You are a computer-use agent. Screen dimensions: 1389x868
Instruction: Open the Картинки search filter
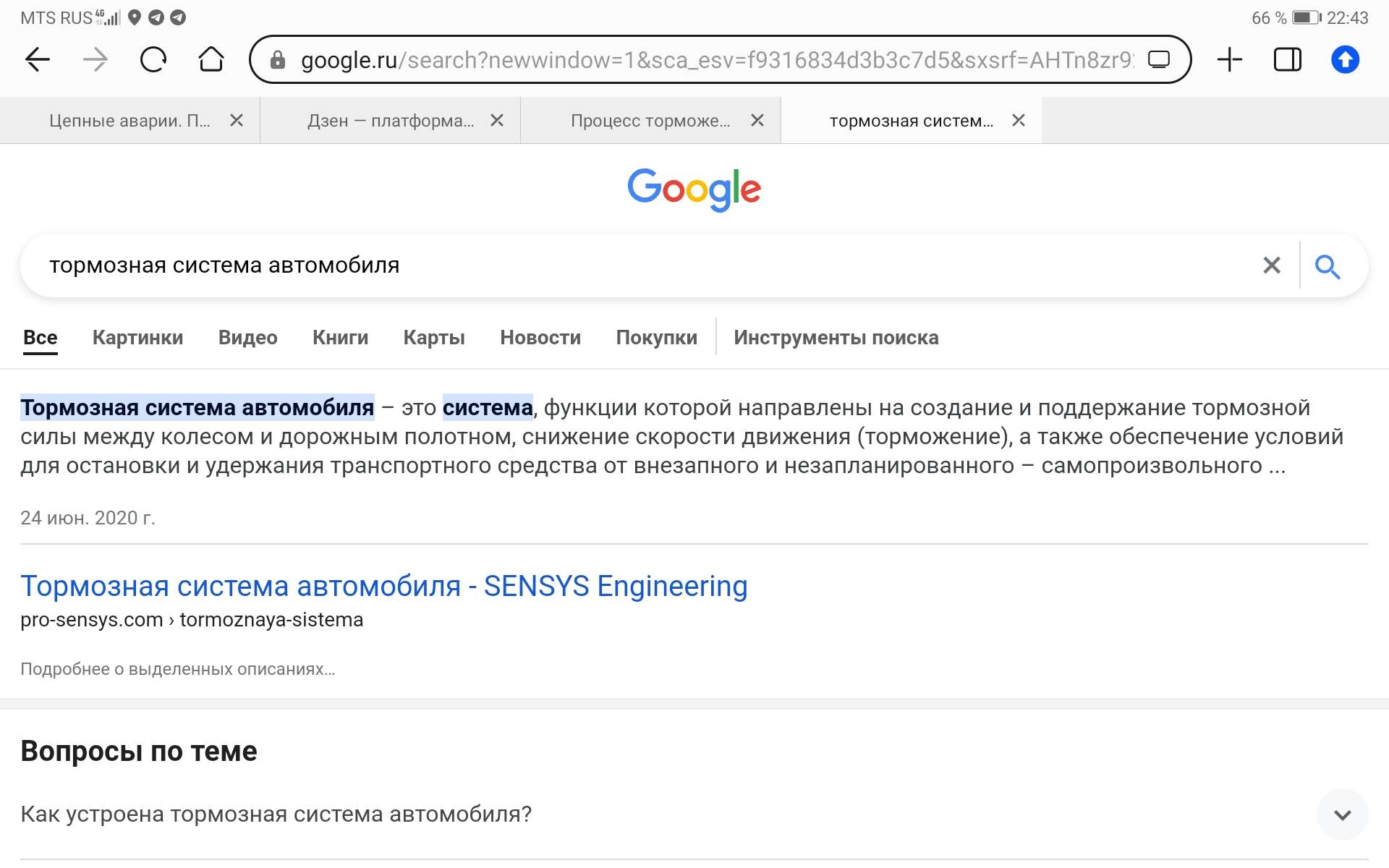coord(137,338)
